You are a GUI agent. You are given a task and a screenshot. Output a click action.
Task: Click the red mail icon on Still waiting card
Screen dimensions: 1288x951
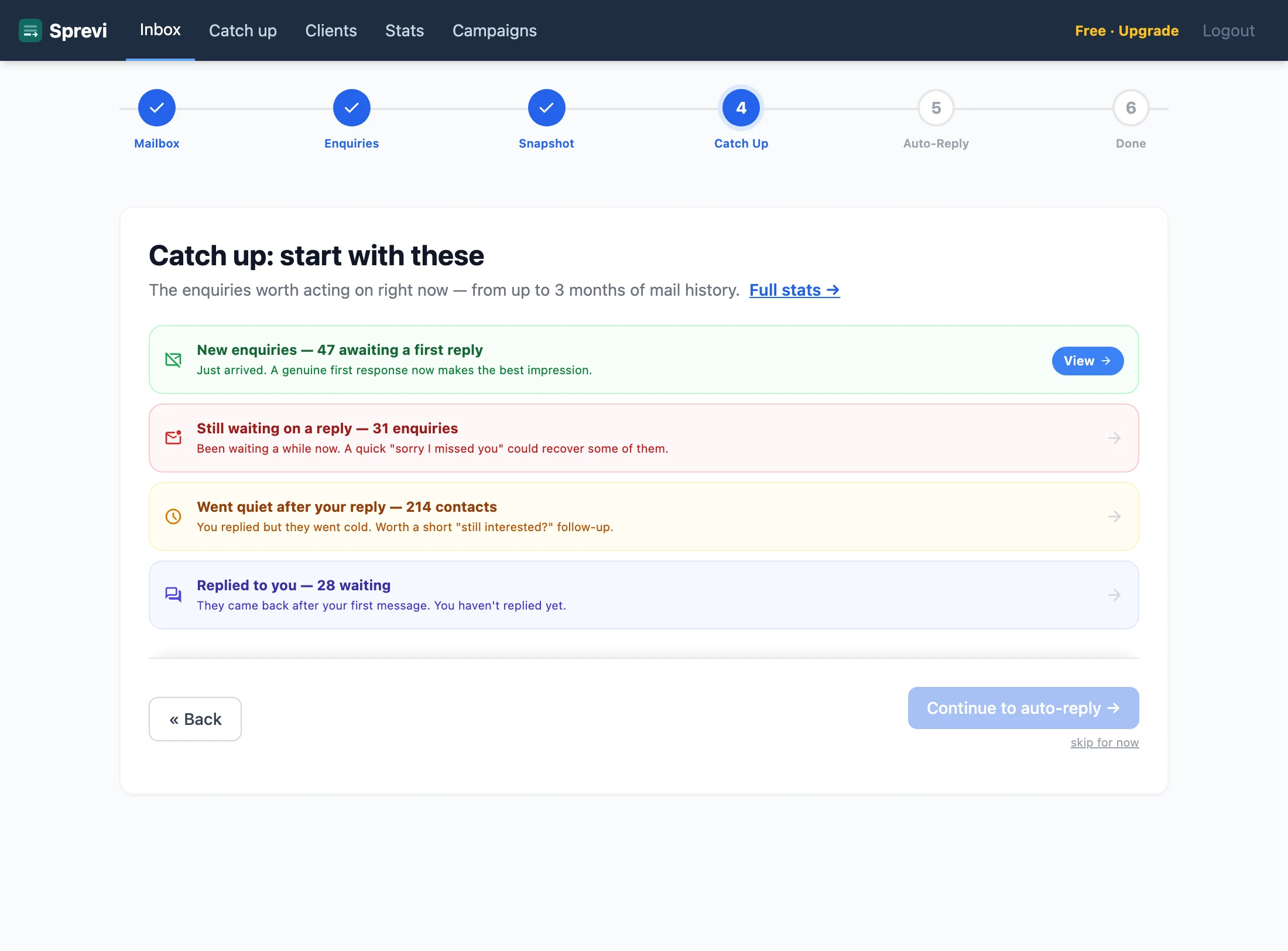click(x=173, y=437)
